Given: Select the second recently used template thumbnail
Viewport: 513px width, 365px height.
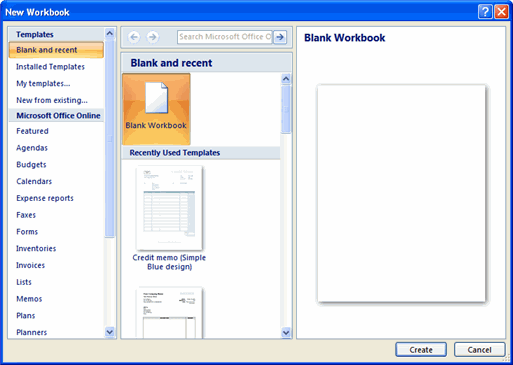Looking at the screenshot, I should [169, 312].
